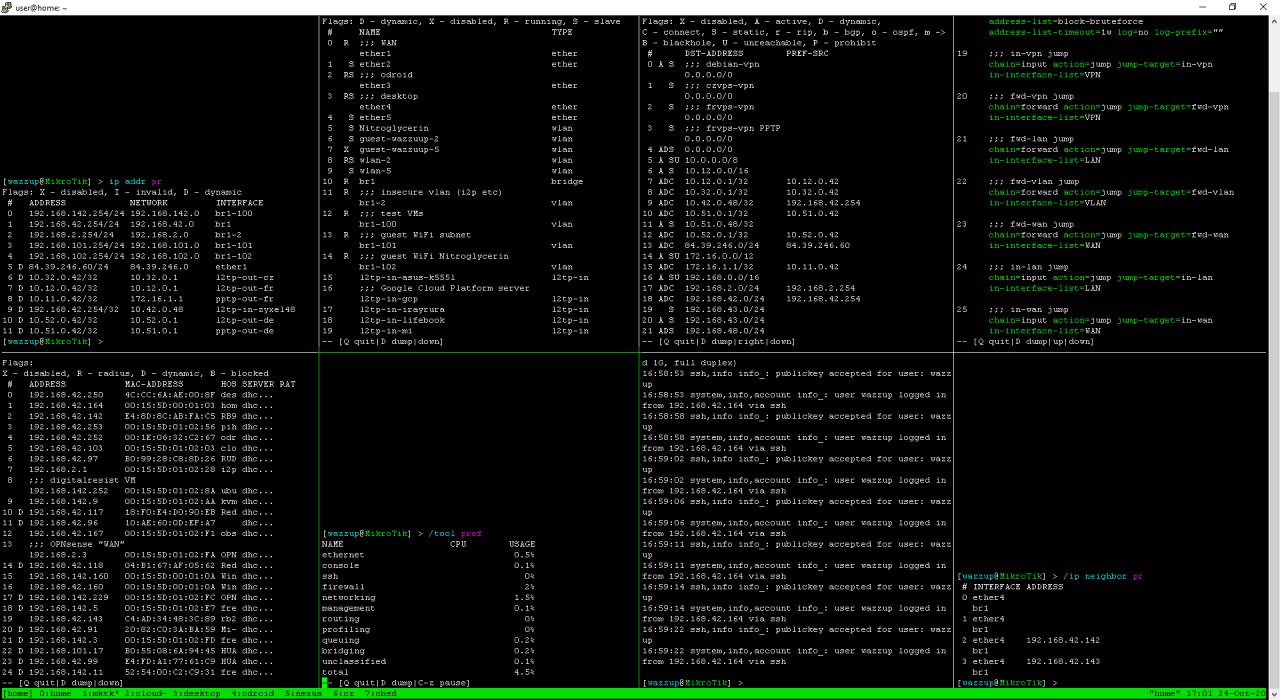This screenshot has height=700, width=1280.
Task: Click ';;; fwd-wan jump' rule comment
Action: [x=1032, y=224]
